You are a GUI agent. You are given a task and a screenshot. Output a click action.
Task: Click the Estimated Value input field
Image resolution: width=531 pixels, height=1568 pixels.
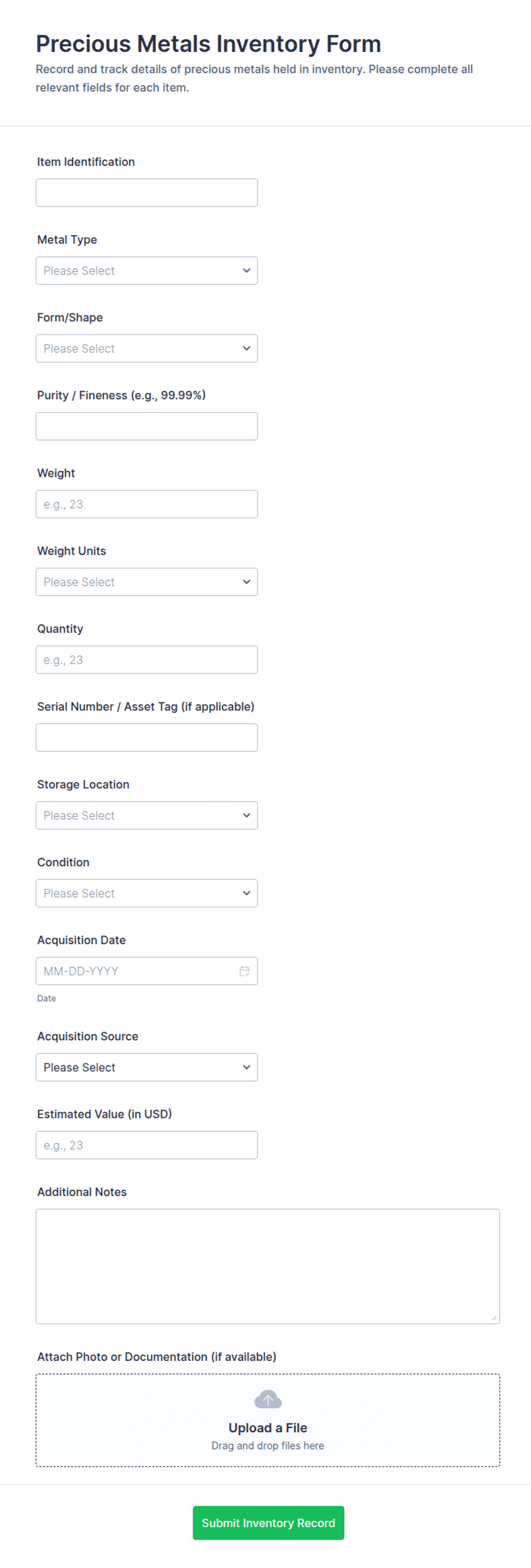pyautogui.click(x=146, y=1146)
